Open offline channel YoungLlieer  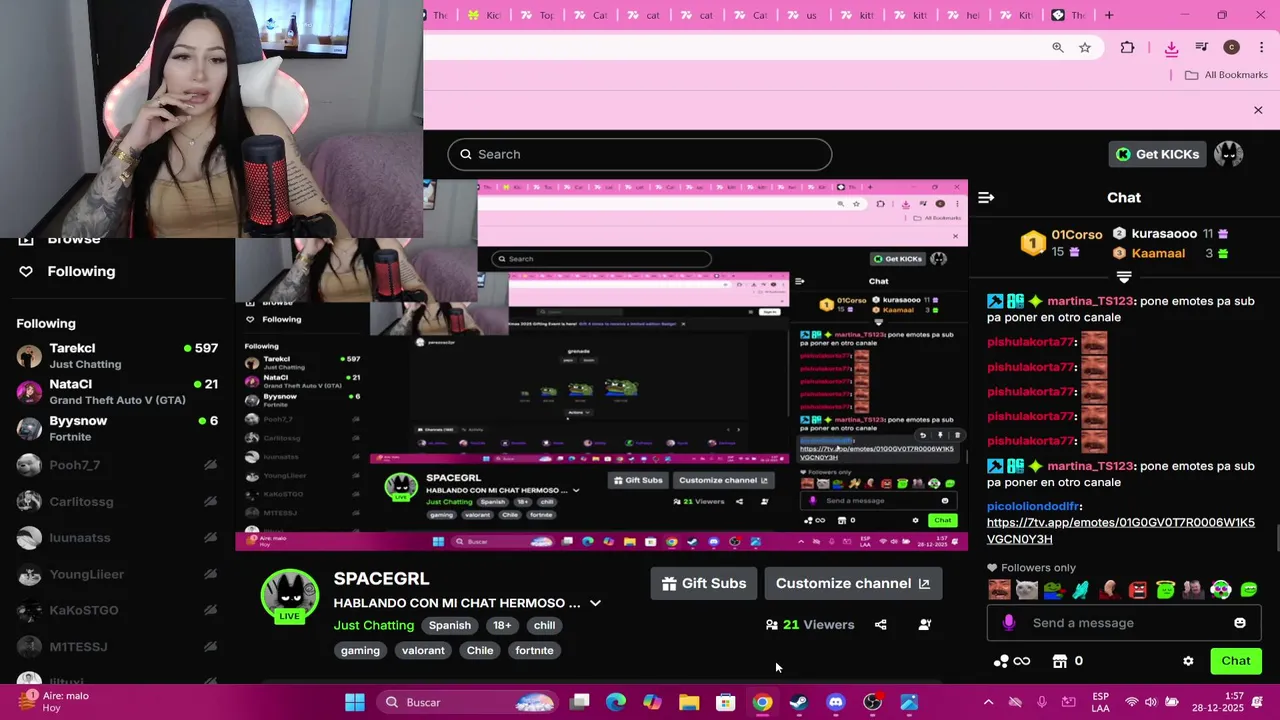(117, 574)
